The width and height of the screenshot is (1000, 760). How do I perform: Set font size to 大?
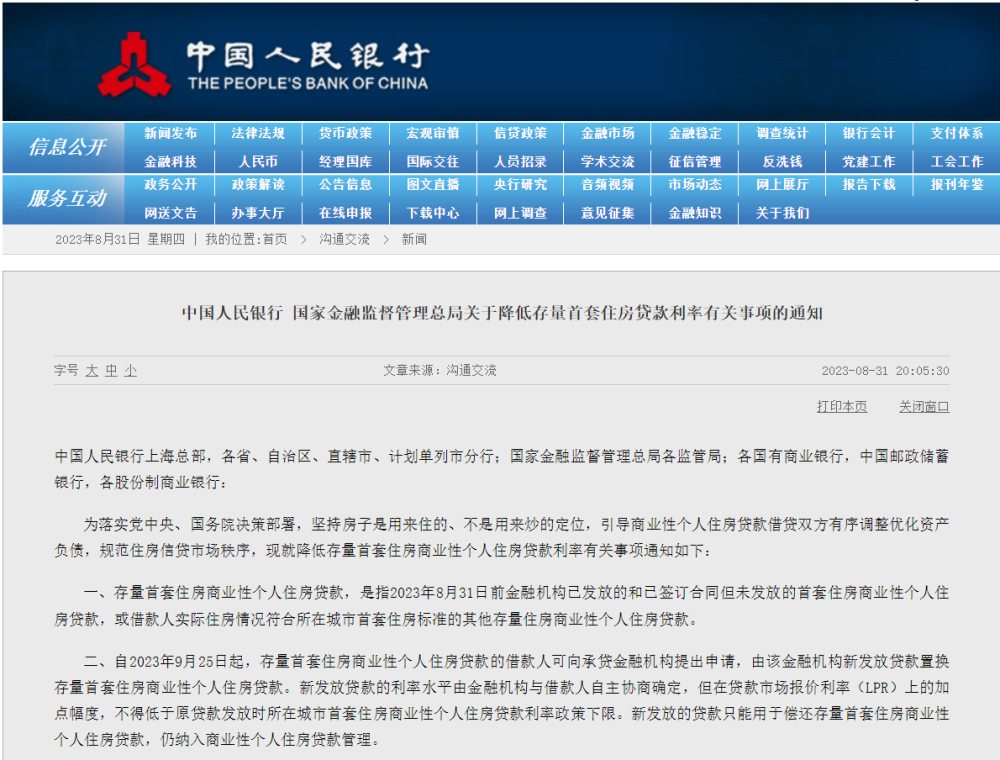coord(92,370)
